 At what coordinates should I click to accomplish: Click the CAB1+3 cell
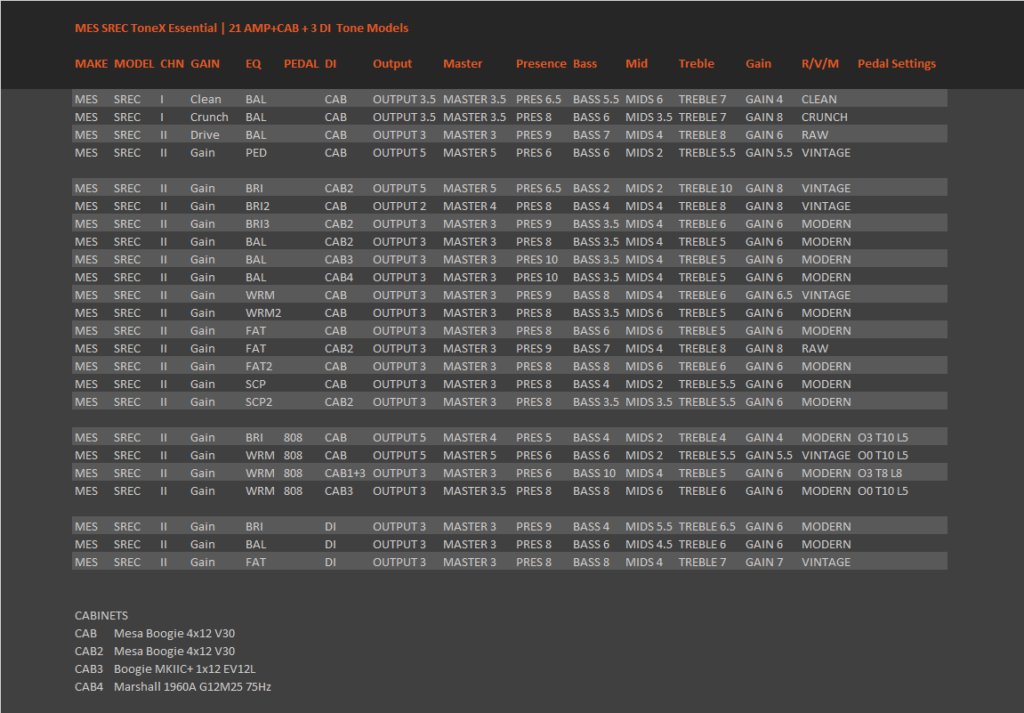(x=345, y=473)
